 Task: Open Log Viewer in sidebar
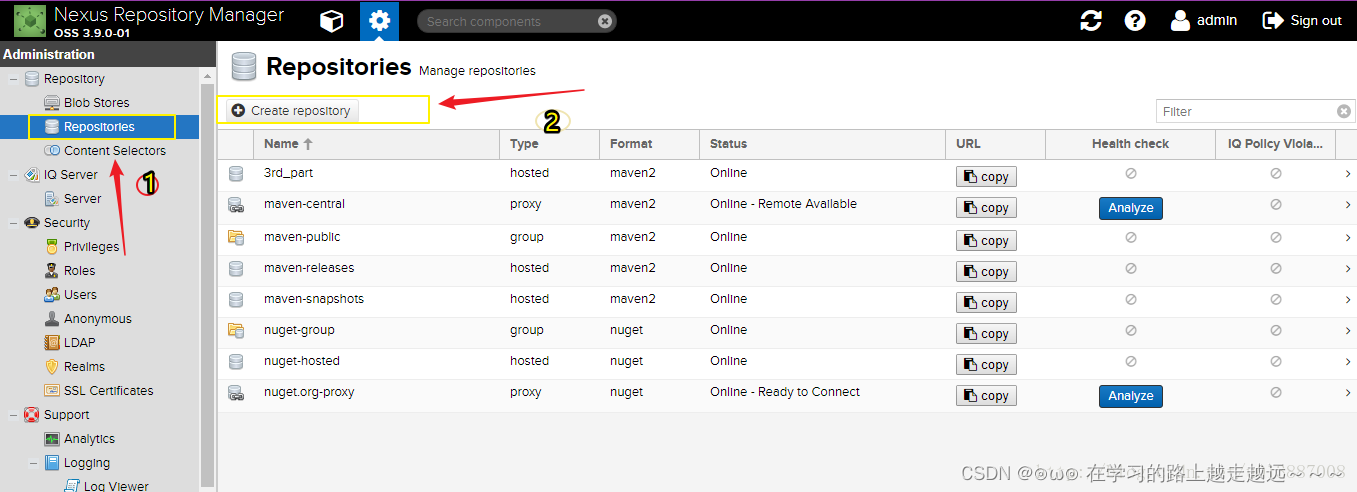point(116,486)
